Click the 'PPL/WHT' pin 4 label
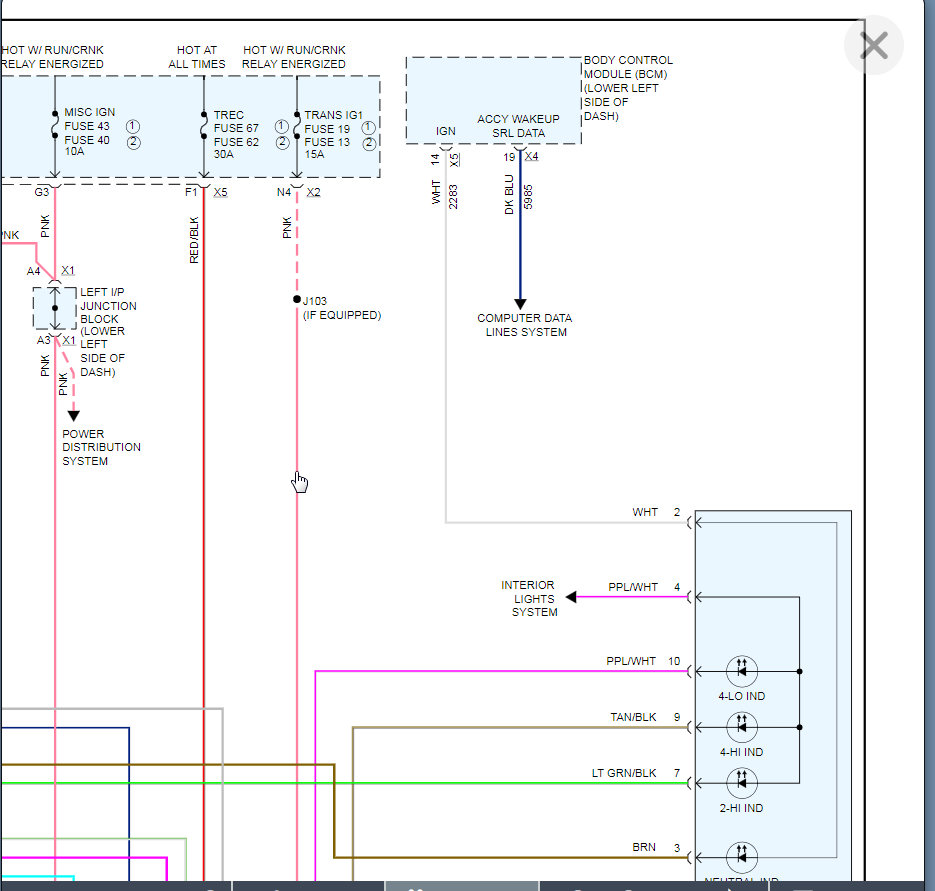The image size is (935, 891). pos(633,587)
